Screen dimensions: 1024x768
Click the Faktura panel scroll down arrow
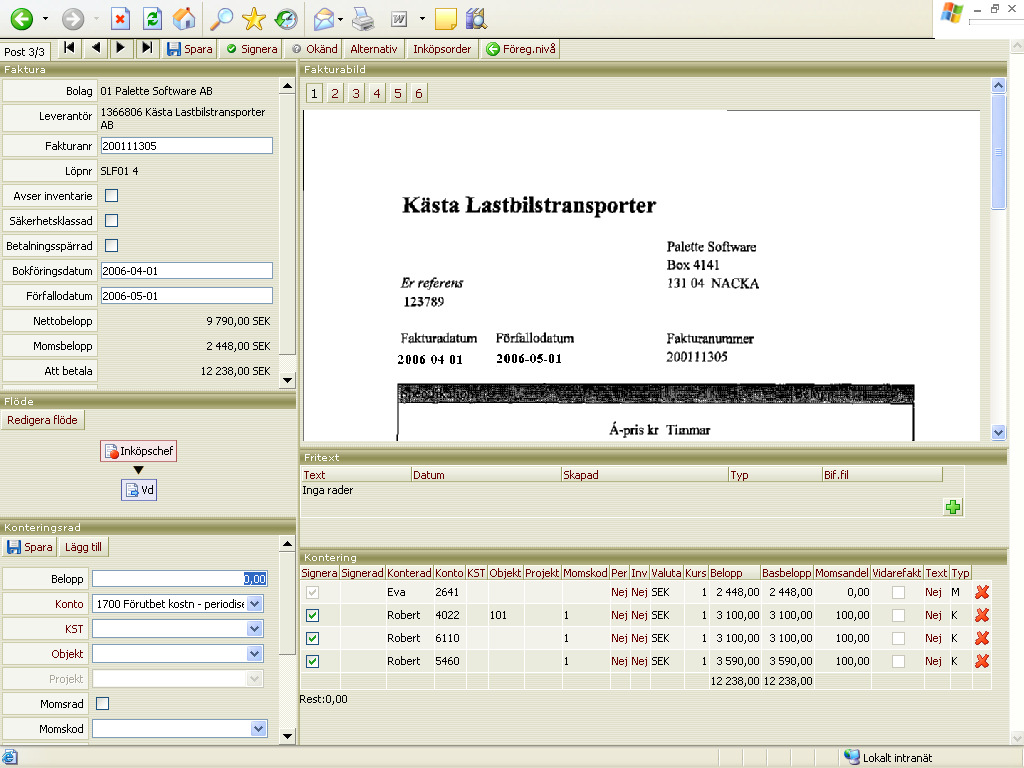[287, 379]
